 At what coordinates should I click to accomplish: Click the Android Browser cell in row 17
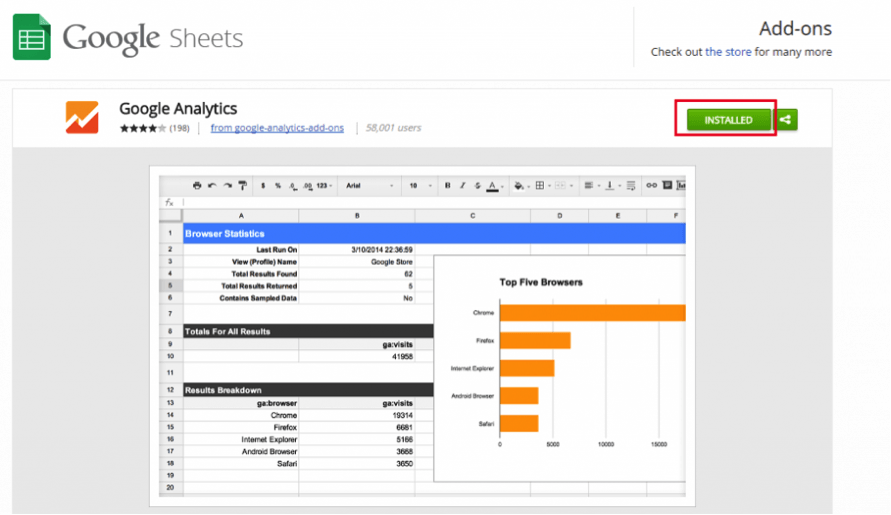[241, 451]
